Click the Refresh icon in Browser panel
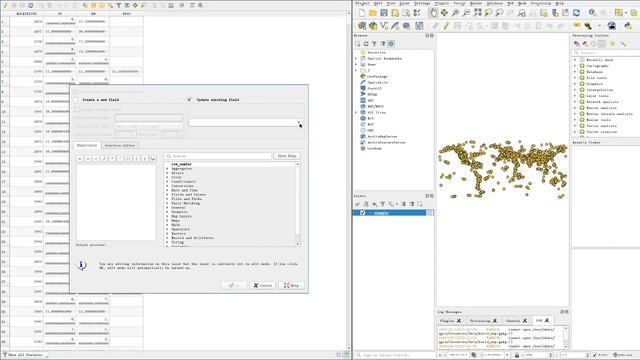Viewport: 640px width, 360px height. pyautogui.click(x=366, y=44)
